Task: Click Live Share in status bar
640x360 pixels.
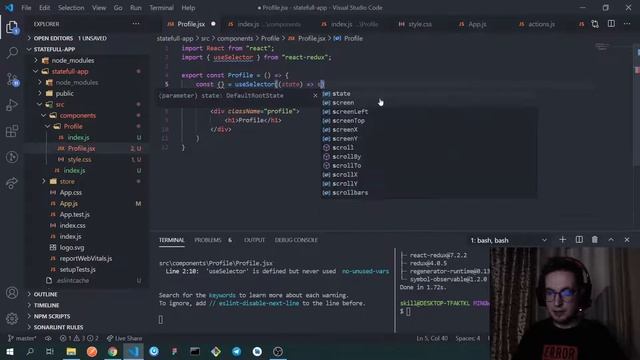Action: [x=124, y=338]
